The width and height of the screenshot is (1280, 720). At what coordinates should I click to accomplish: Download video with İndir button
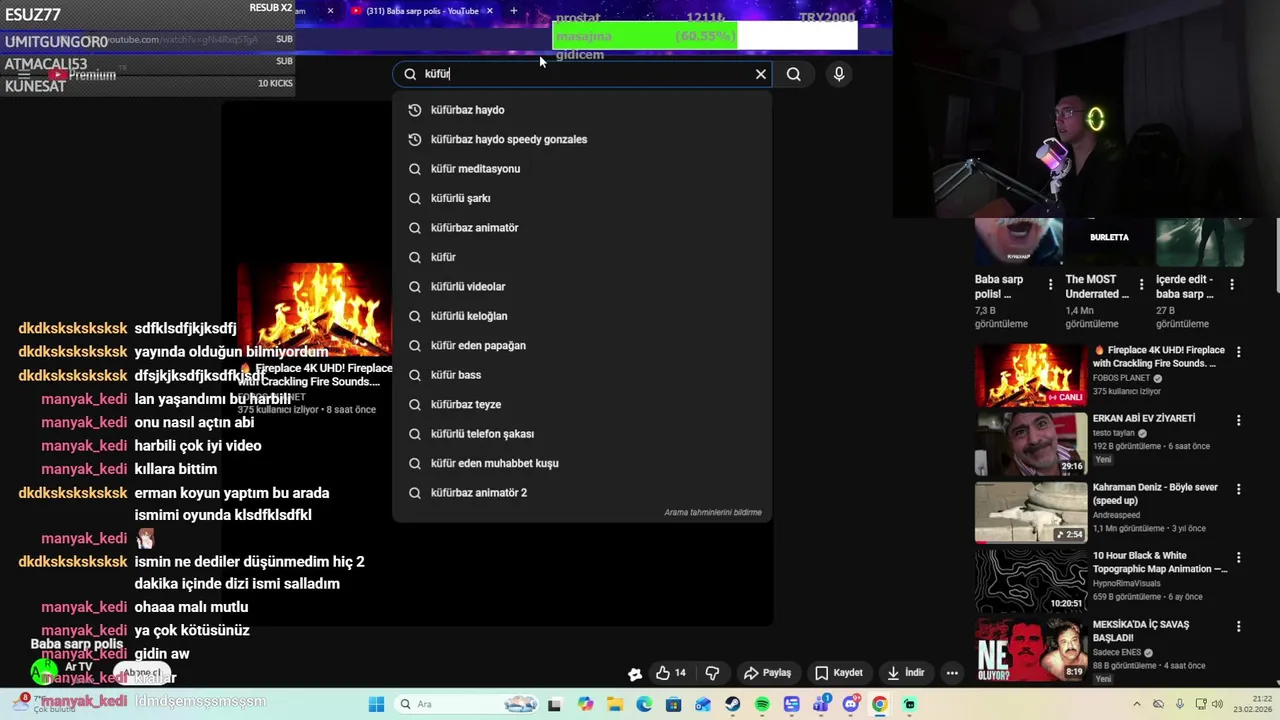pyautogui.click(x=905, y=673)
